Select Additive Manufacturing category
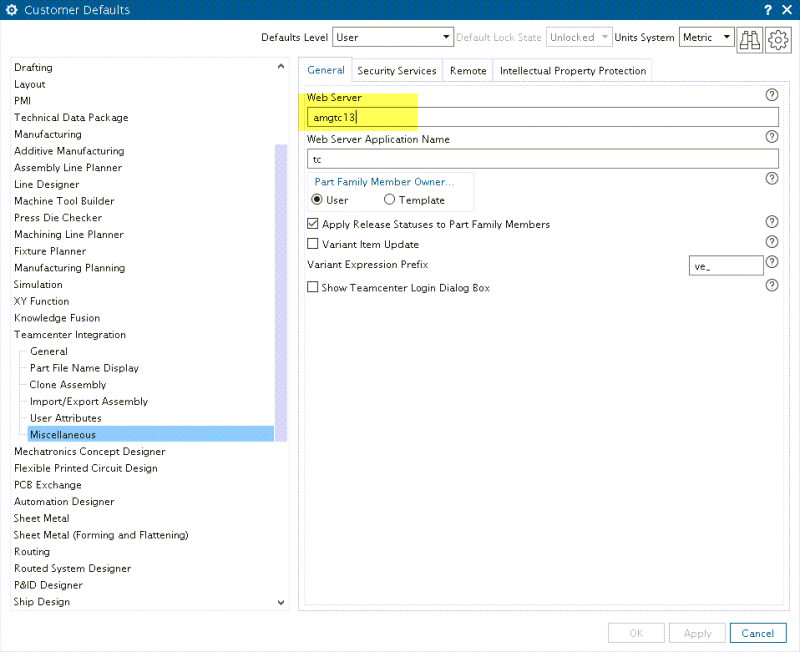Screen dimensions: 800x652 click(x=69, y=151)
